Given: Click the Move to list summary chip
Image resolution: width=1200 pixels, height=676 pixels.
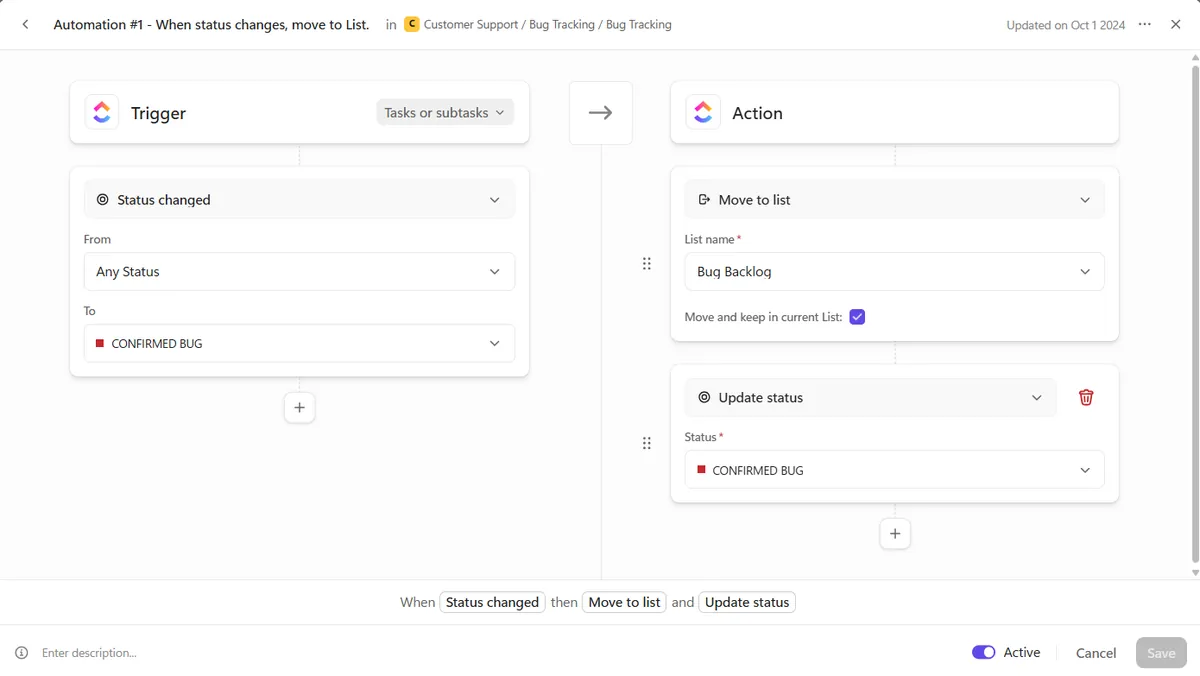Looking at the screenshot, I should pos(624,602).
